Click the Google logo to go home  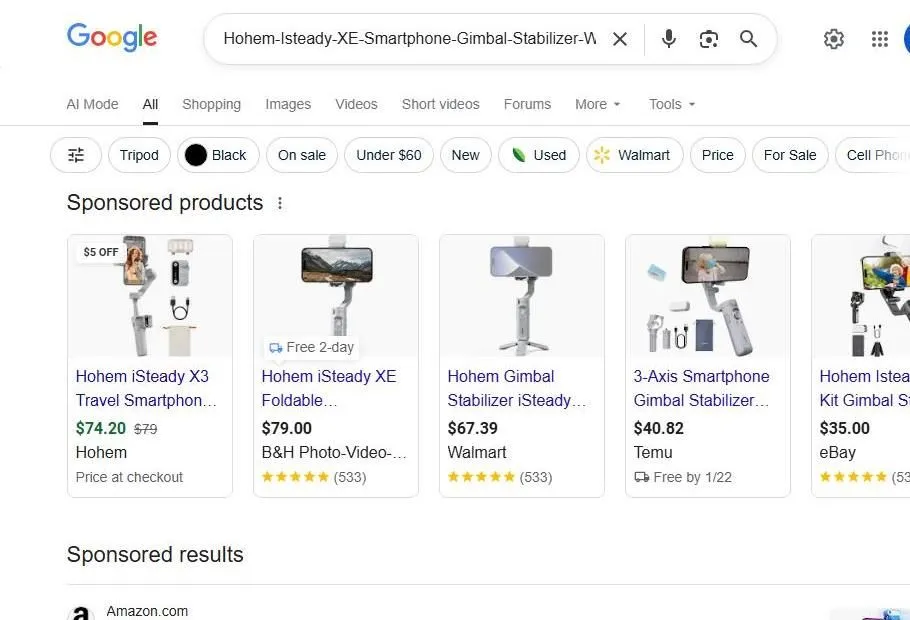[111, 38]
